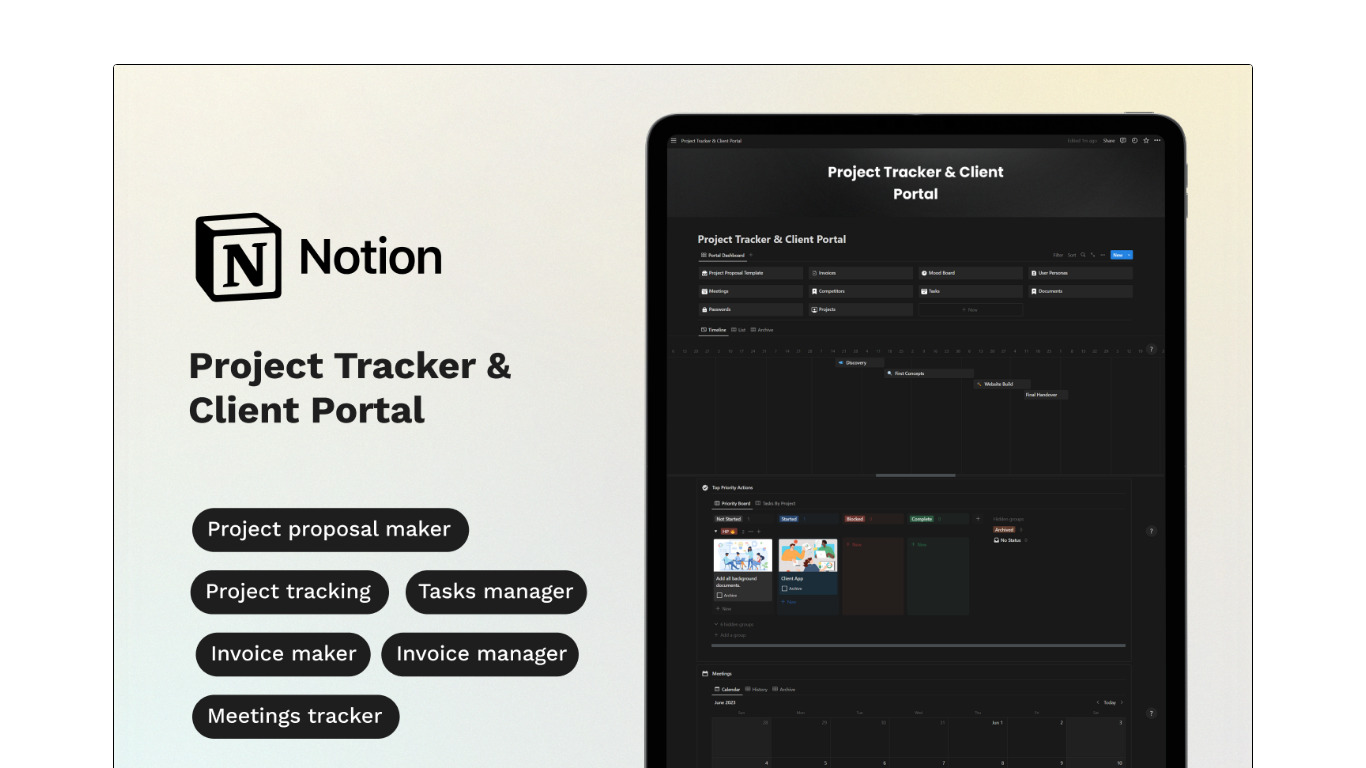The width and height of the screenshot is (1366, 768).
Task: Open the Final Handover timeline bar
Action: pos(1045,395)
